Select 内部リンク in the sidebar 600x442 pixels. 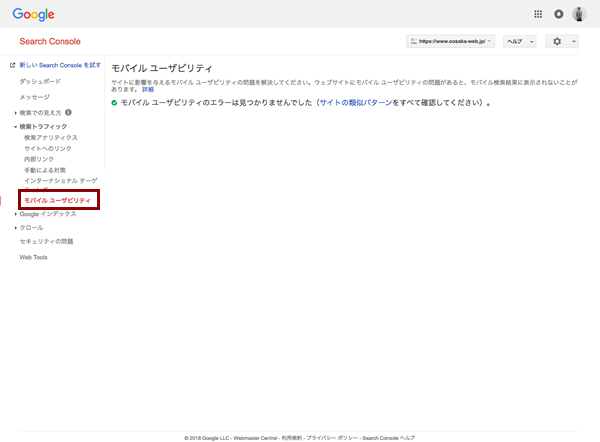click(x=39, y=159)
